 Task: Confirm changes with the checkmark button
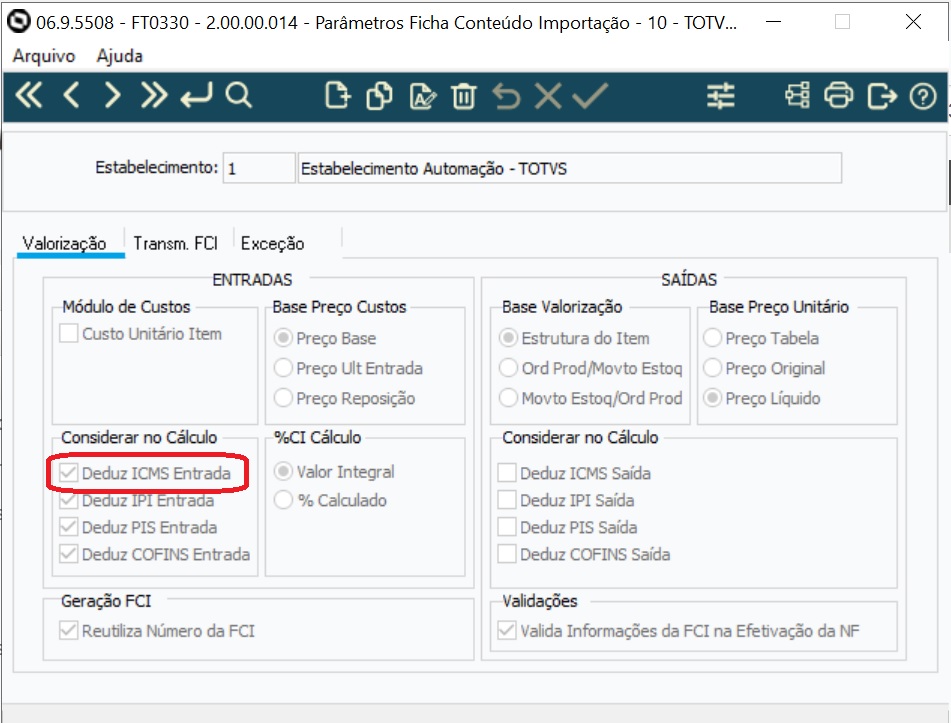590,97
